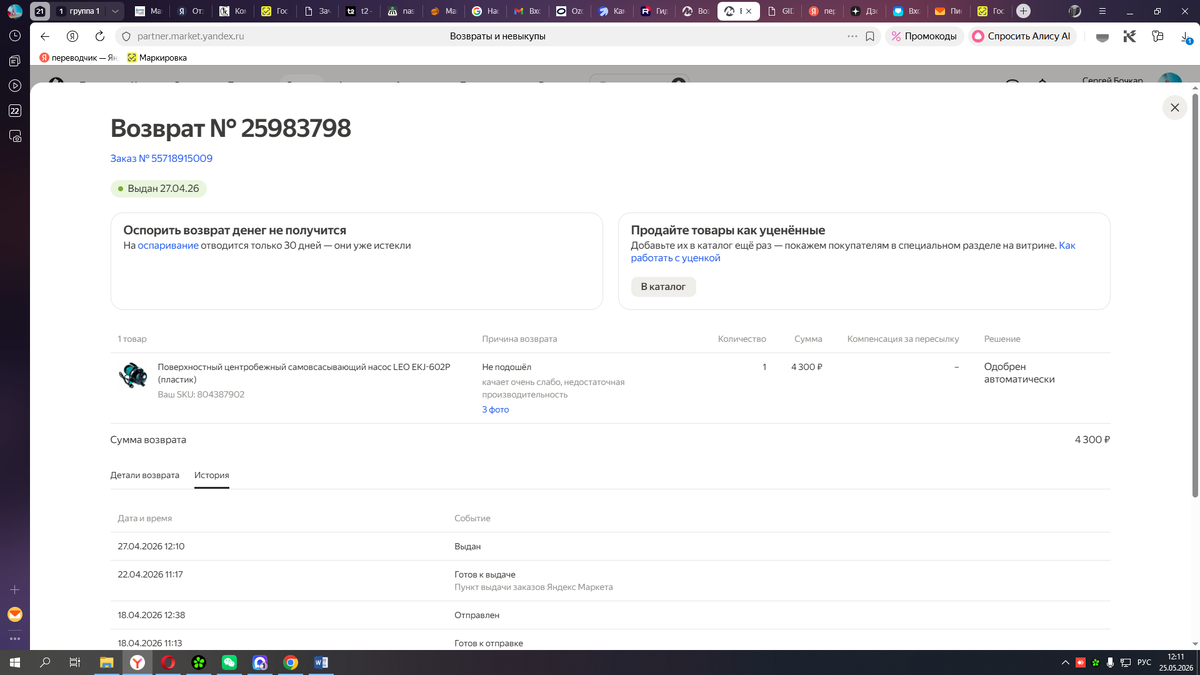The height and width of the screenshot is (675, 1200).
Task: Go back with browser back arrow
Action: [45, 36]
